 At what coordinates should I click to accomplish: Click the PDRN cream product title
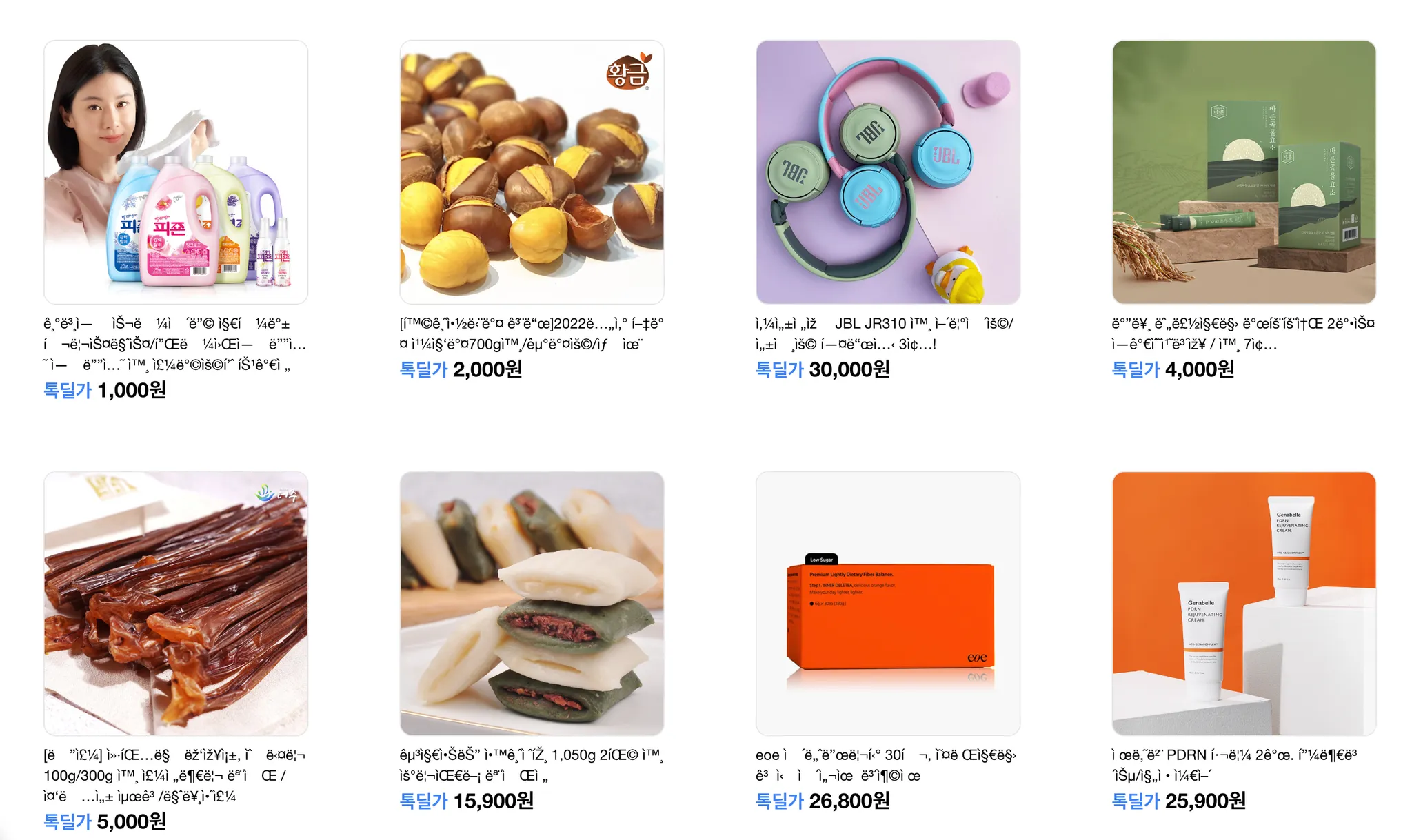(1234, 766)
